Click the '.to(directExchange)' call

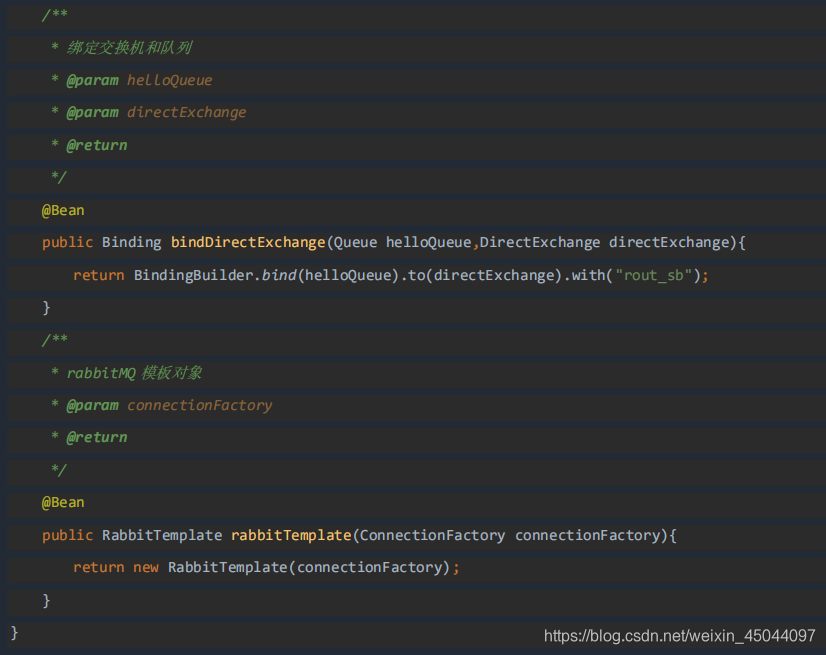point(481,275)
